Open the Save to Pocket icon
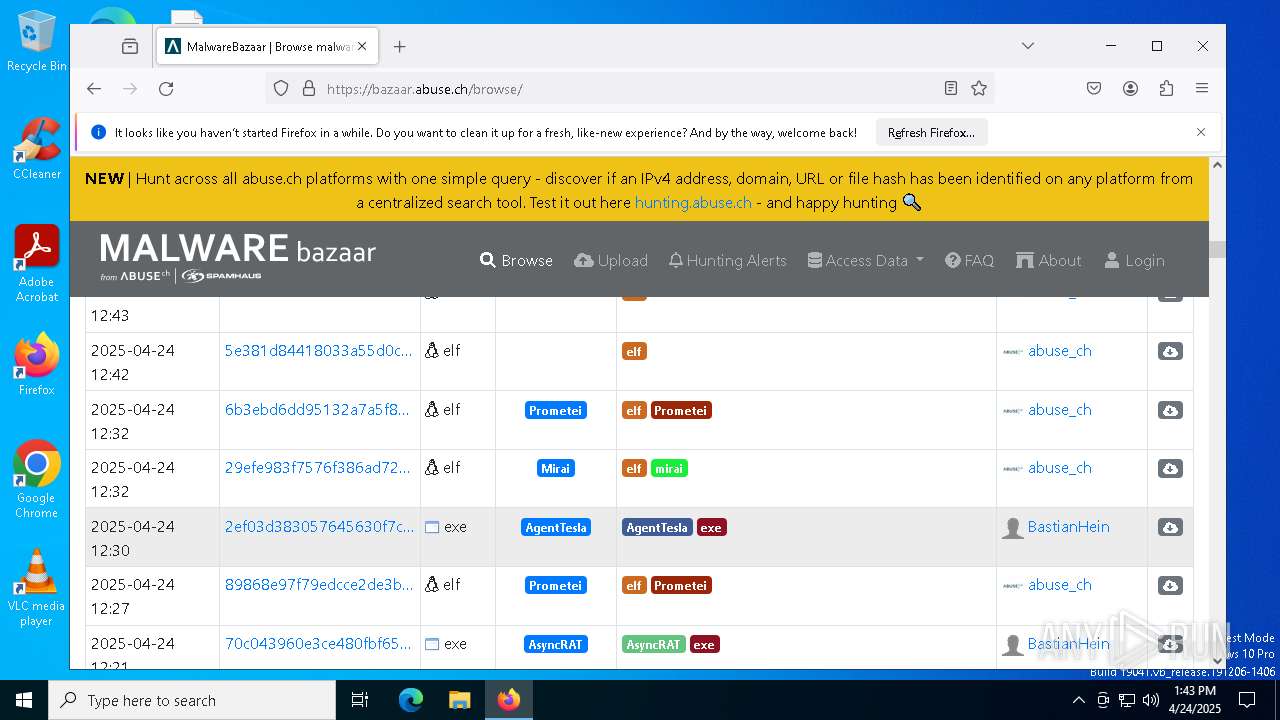1280x720 pixels. point(1094,89)
